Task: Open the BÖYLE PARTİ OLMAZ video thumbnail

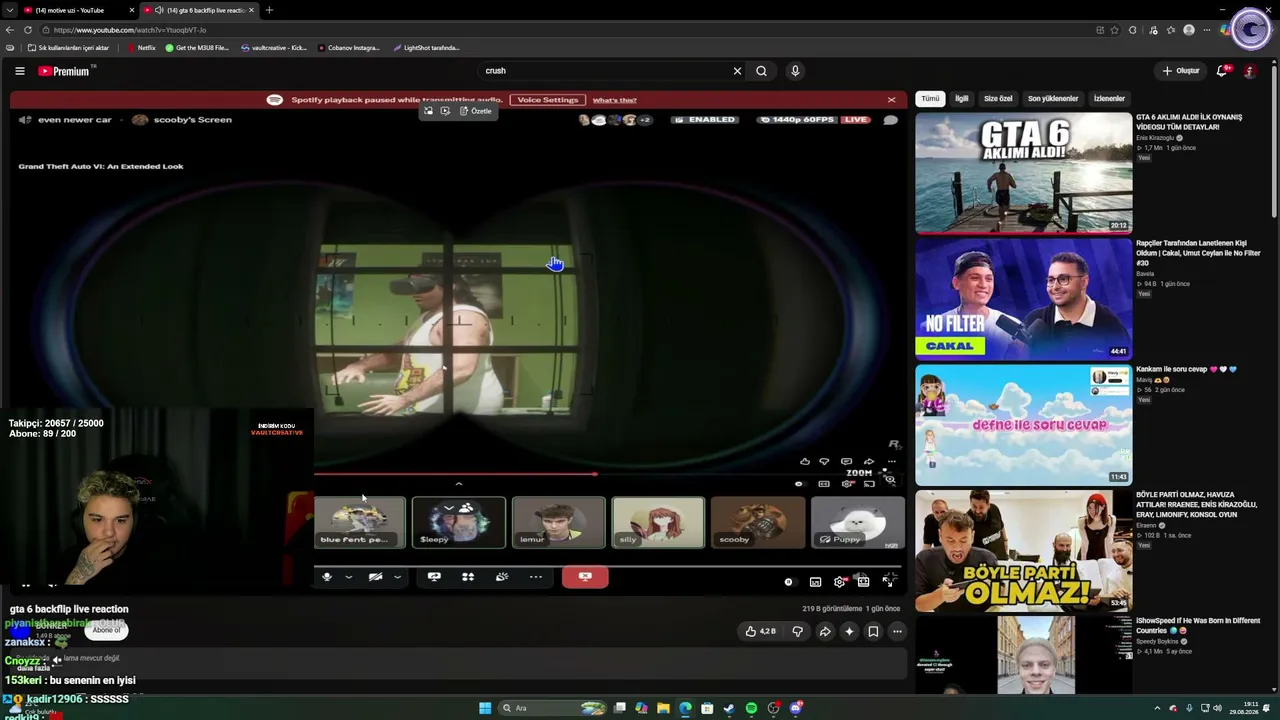Action: [1024, 551]
